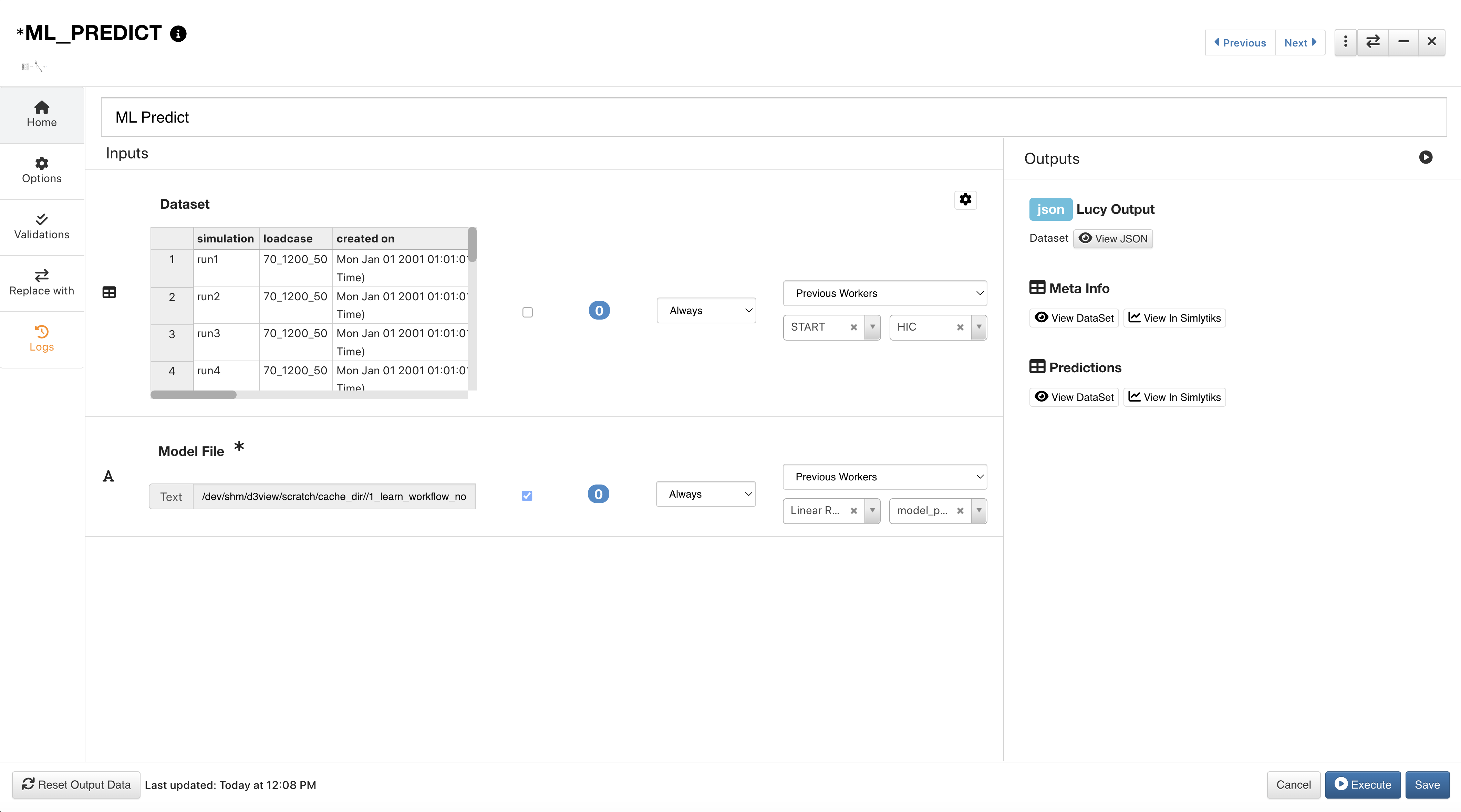Click row 1 number header
This screenshot has width=1461, height=812.
[x=172, y=268]
